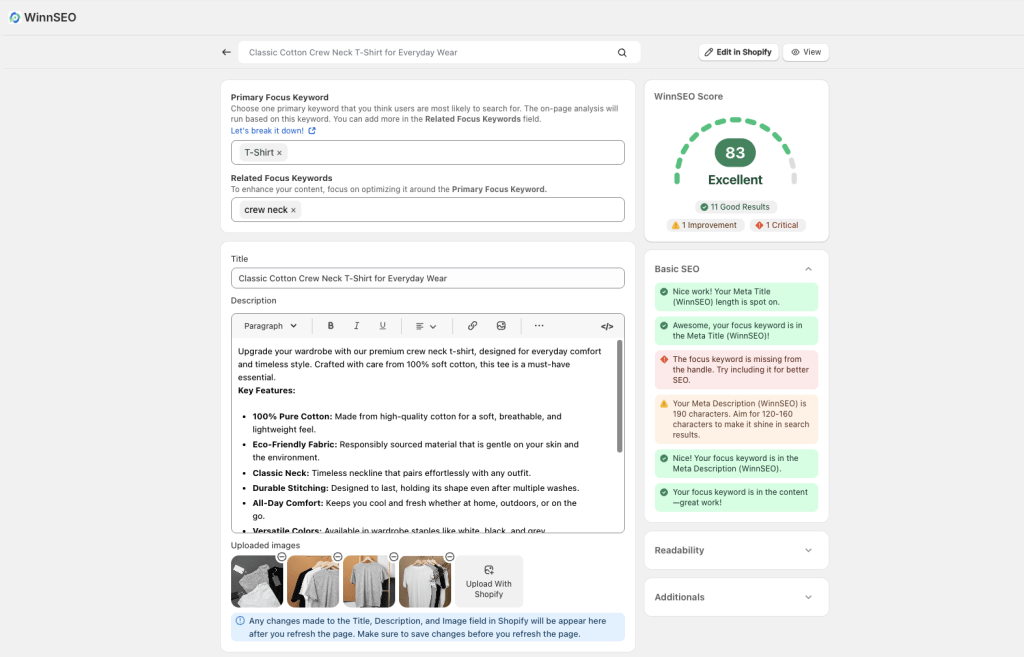Click the focus keyword in content result
Viewport: 1024px width, 657px height.
(736, 498)
